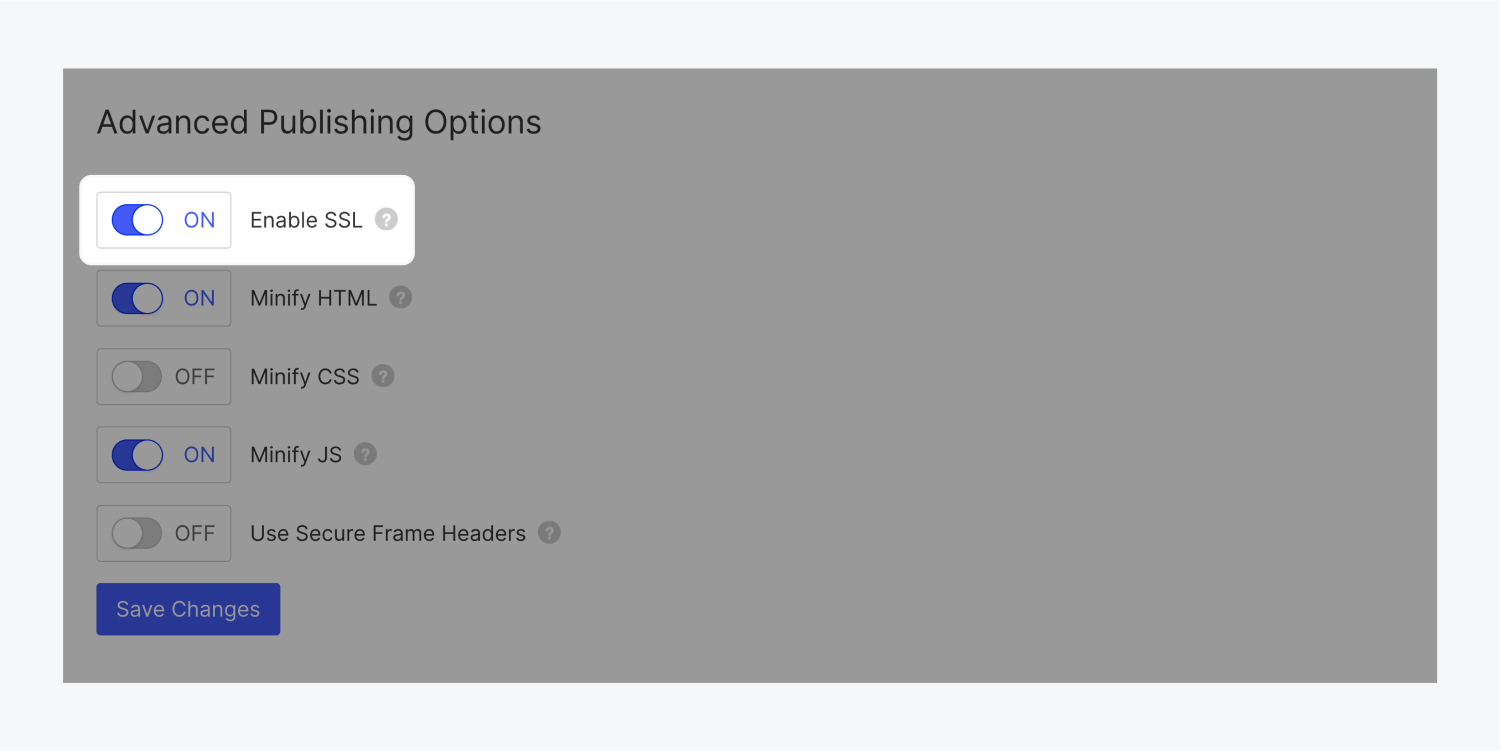1501x751 pixels.
Task: Disable the Enable SSL toggle
Action: (x=137, y=220)
